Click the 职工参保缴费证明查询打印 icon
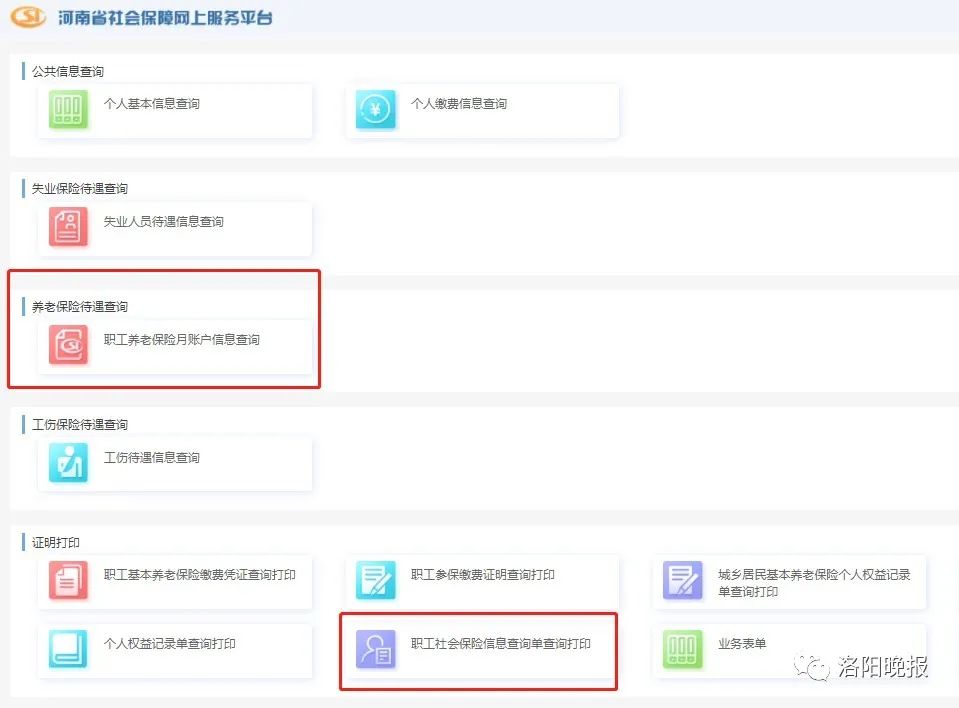The width and height of the screenshot is (959, 708). pos(376,580)
